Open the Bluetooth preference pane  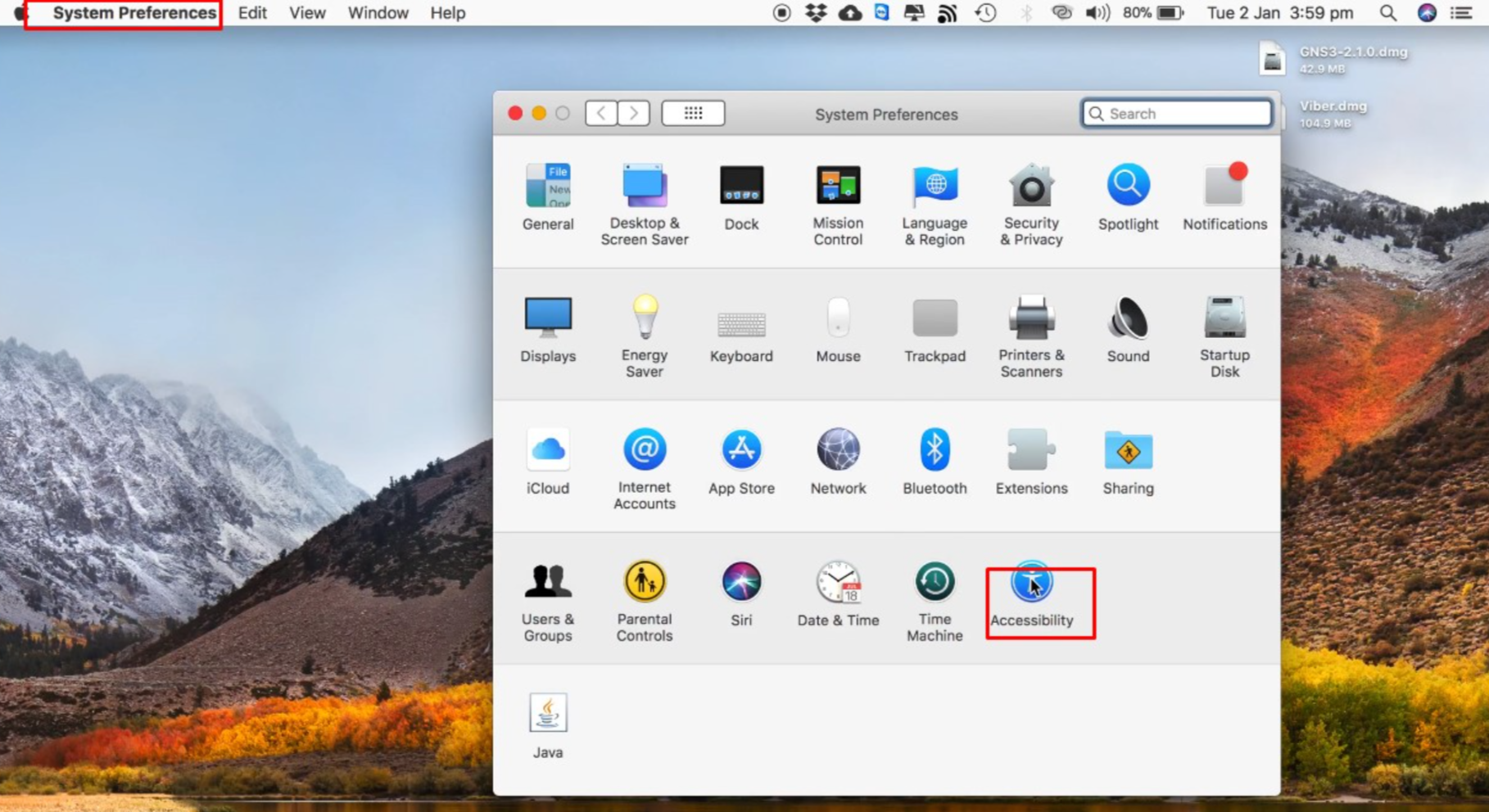coord(934,450)
